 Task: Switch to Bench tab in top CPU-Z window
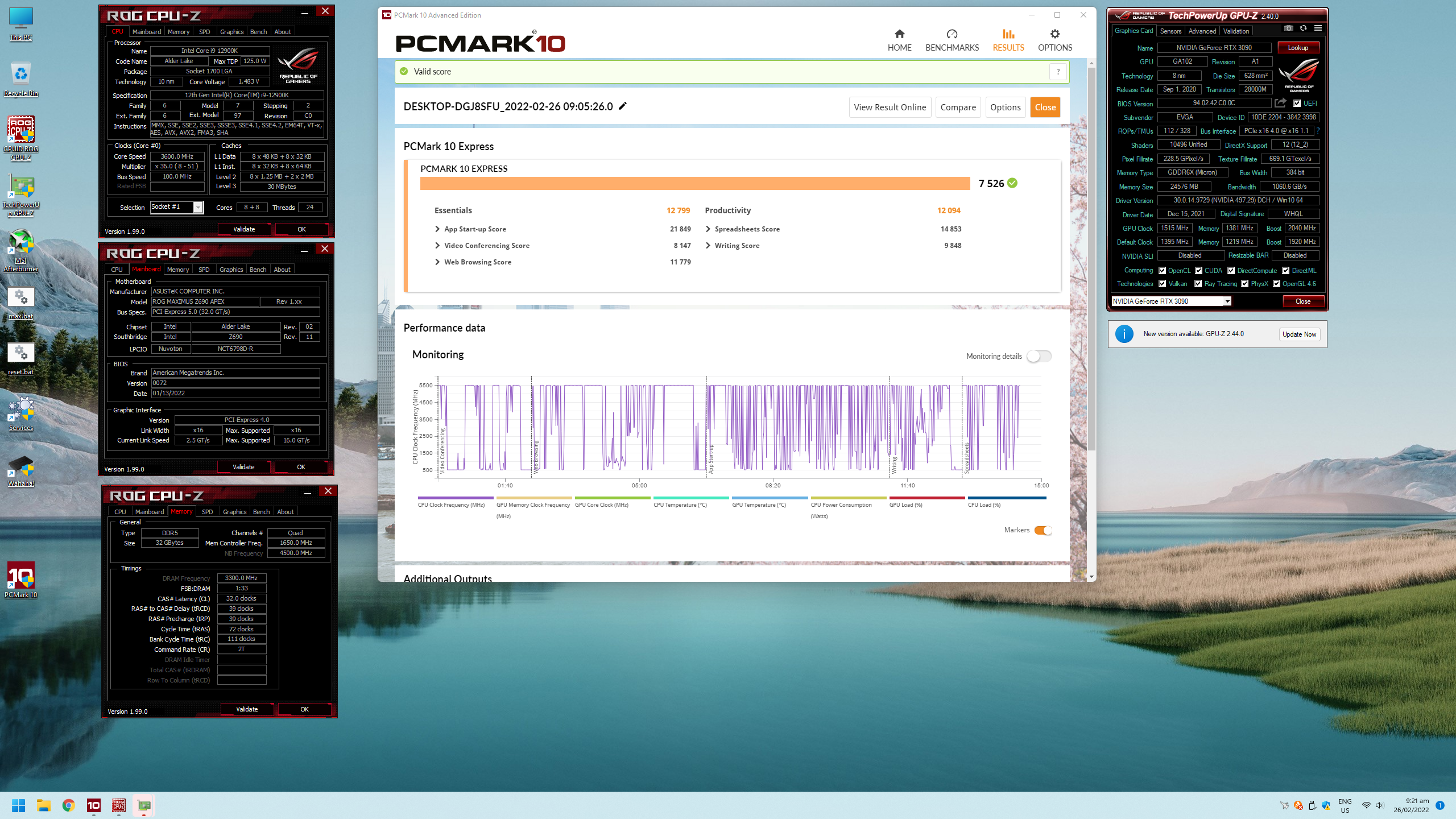tap(258, 32)
